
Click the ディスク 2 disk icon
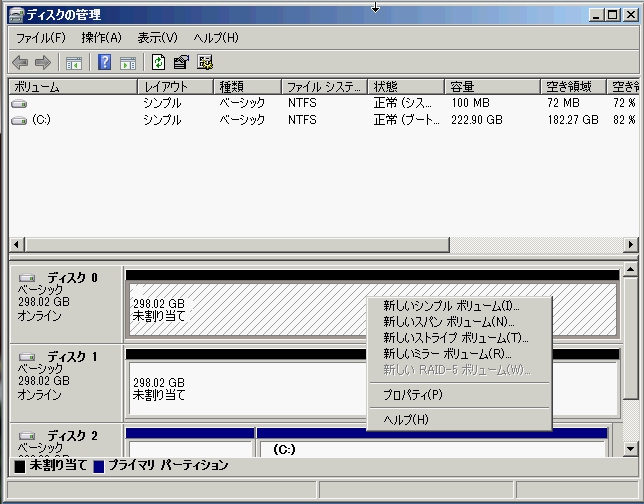pyautogui.click(x=27, y=436)
